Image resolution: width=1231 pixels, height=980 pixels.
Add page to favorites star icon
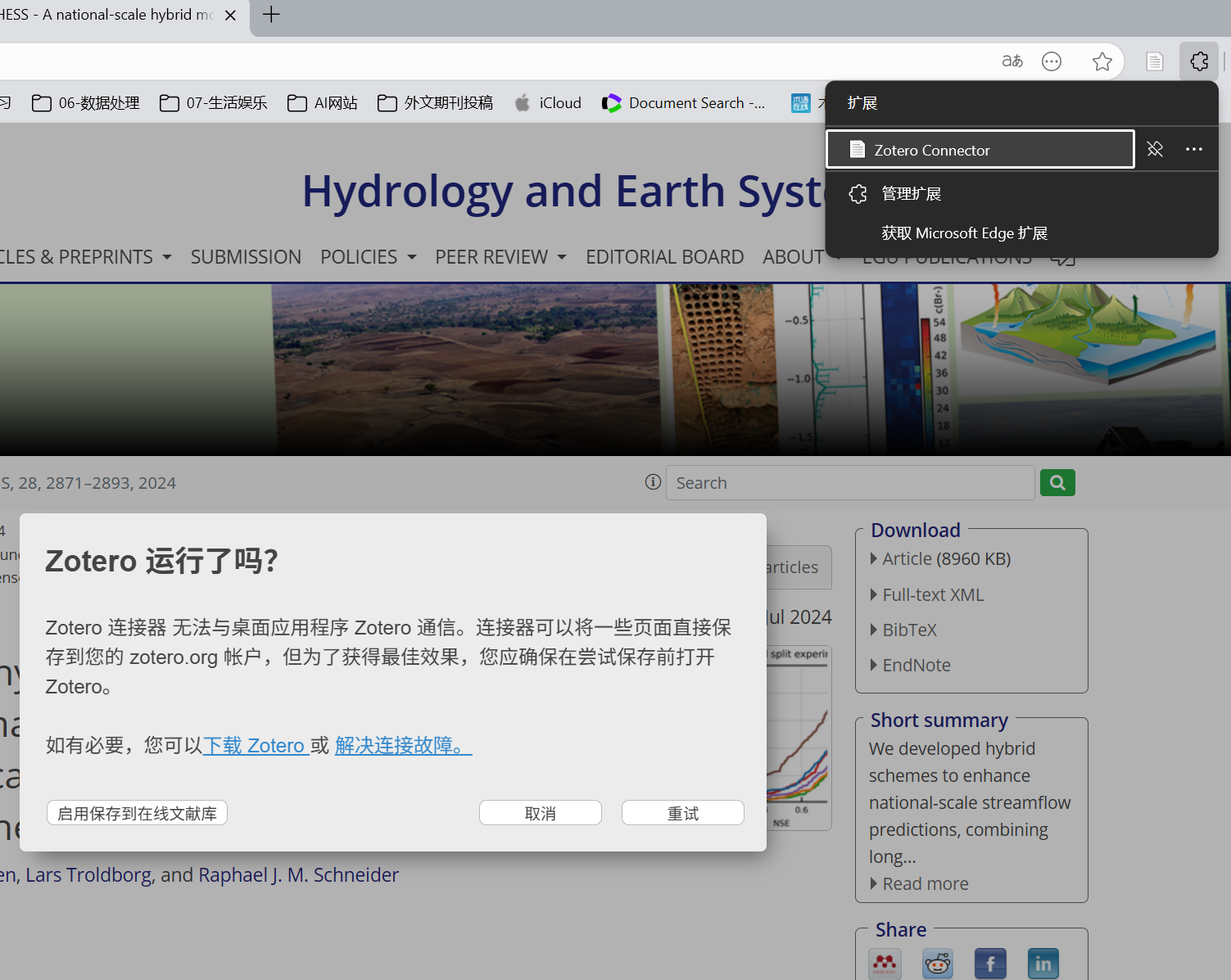point(1102,61)
